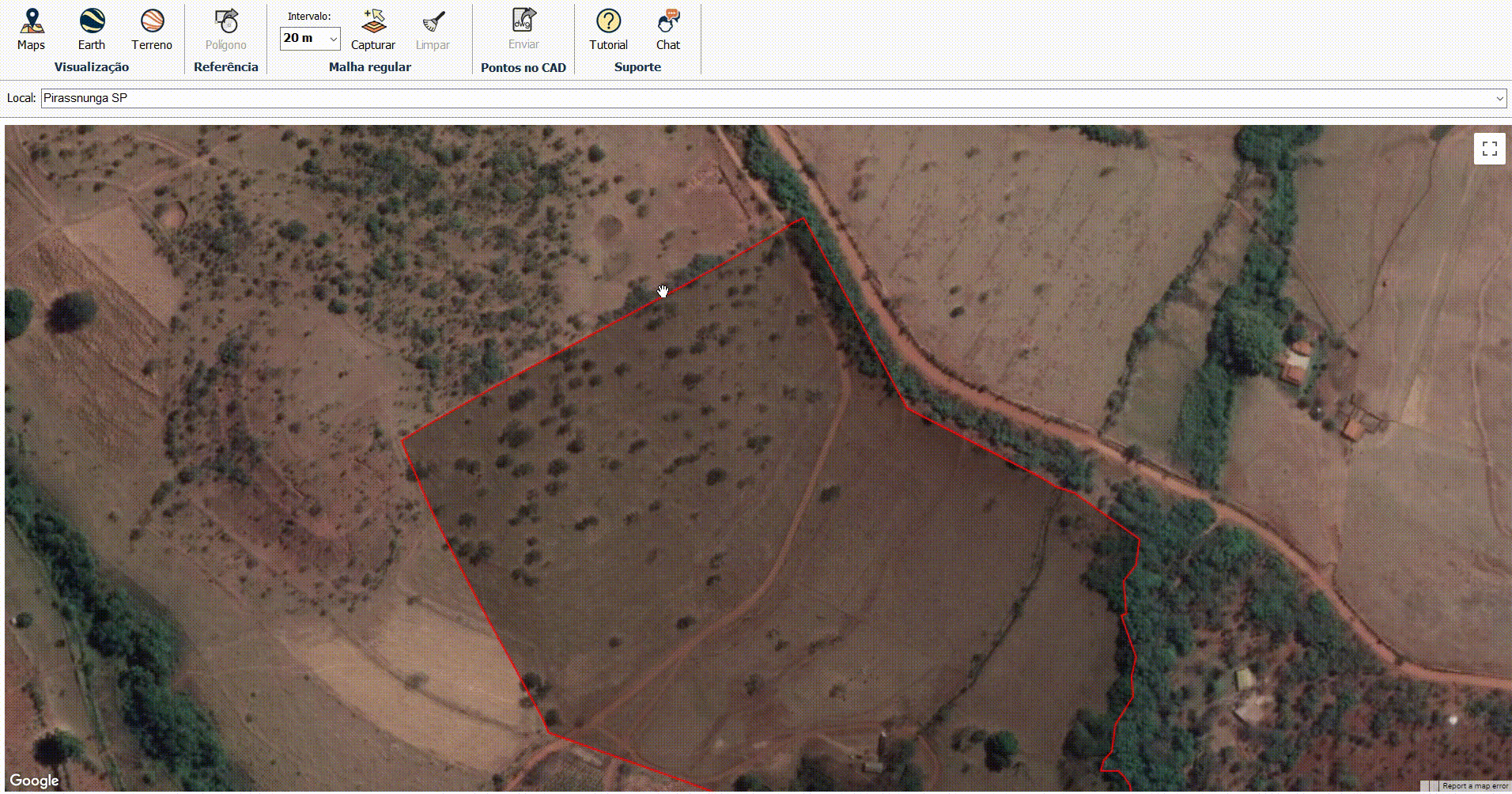
Task: Switch to Maps view
Action: (31, 29)
